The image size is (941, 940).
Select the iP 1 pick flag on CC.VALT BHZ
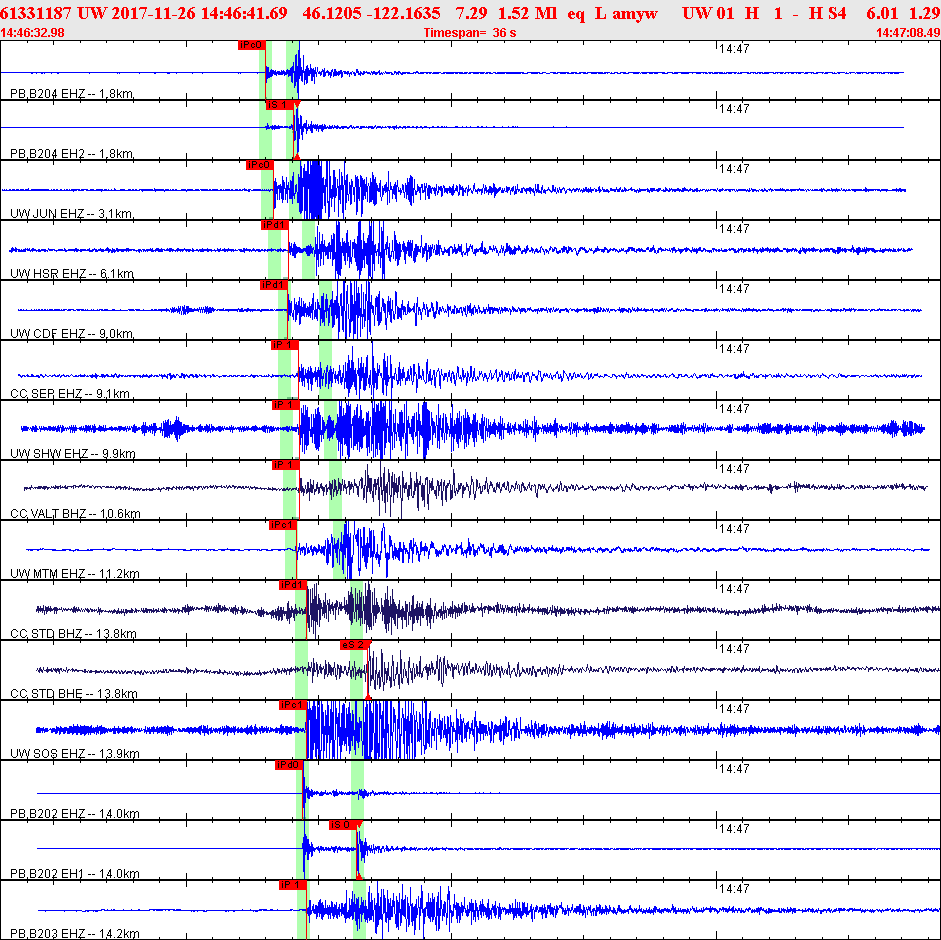click(x=285, y=465)
